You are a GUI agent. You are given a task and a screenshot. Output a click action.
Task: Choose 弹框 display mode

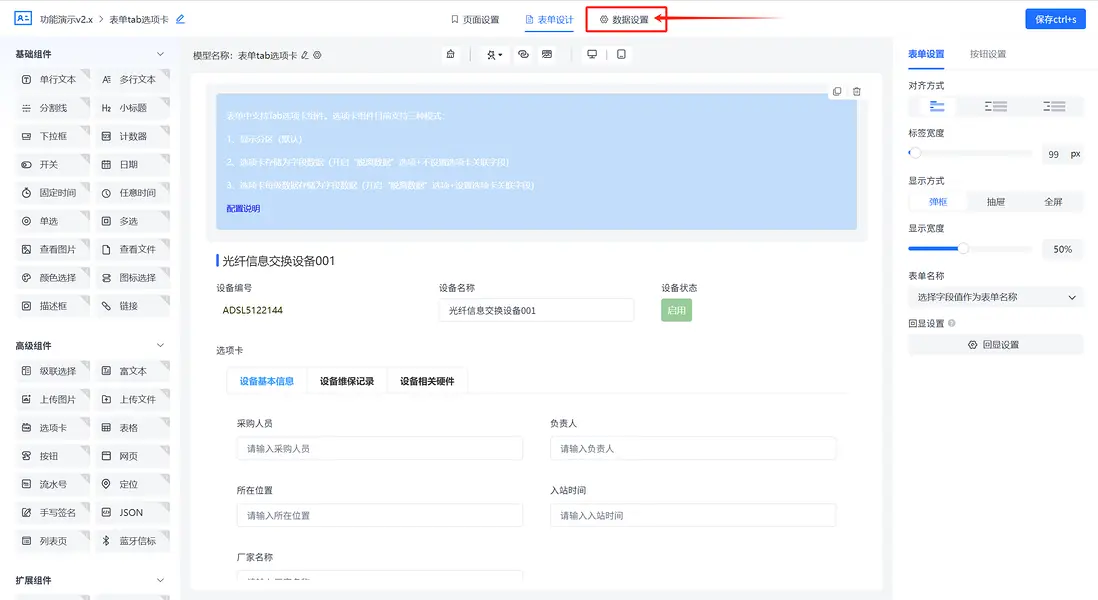[x=938, y=202]
